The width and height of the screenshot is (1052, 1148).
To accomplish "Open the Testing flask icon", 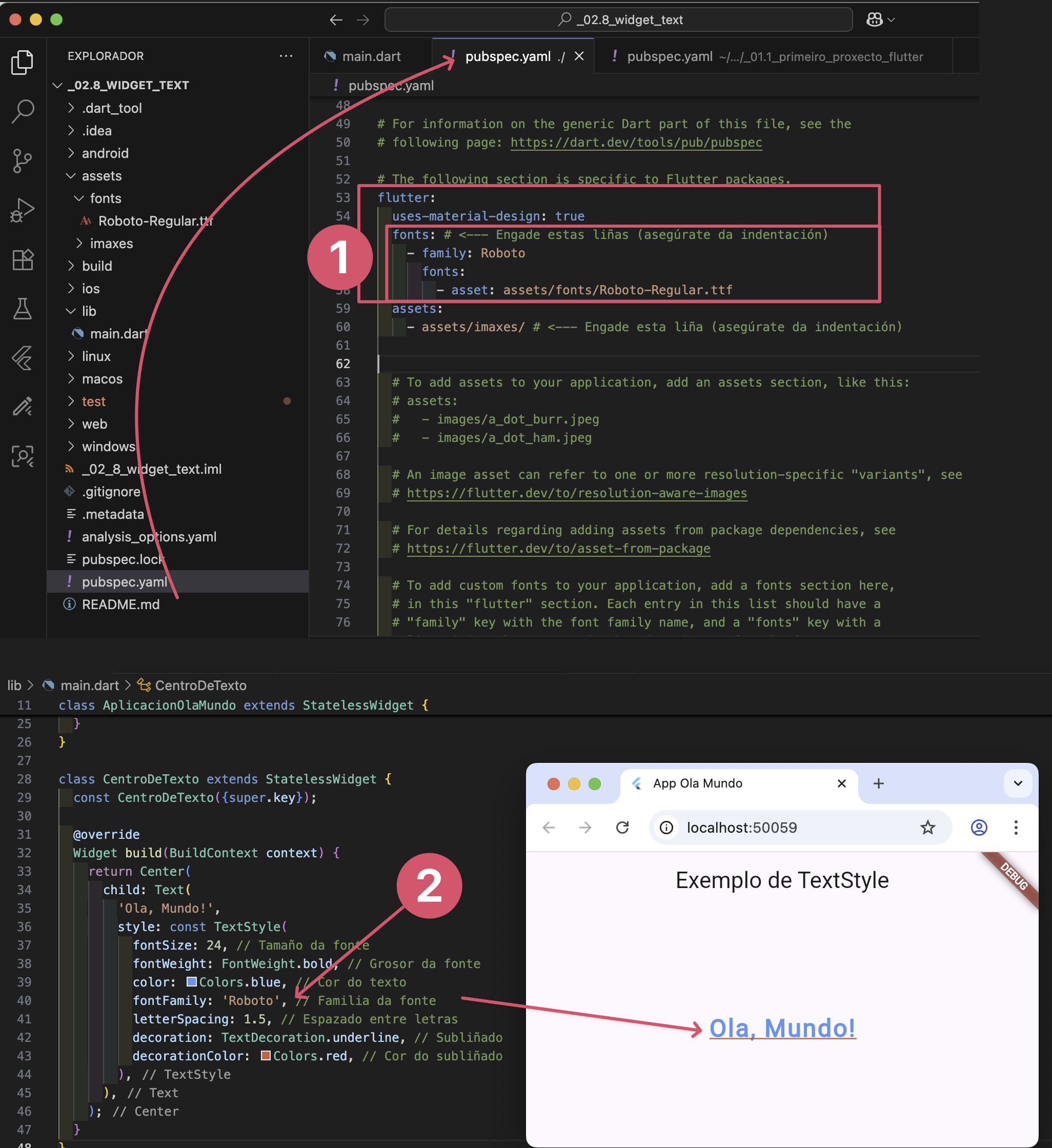I will pyautogui.click(x=22, y=309).
